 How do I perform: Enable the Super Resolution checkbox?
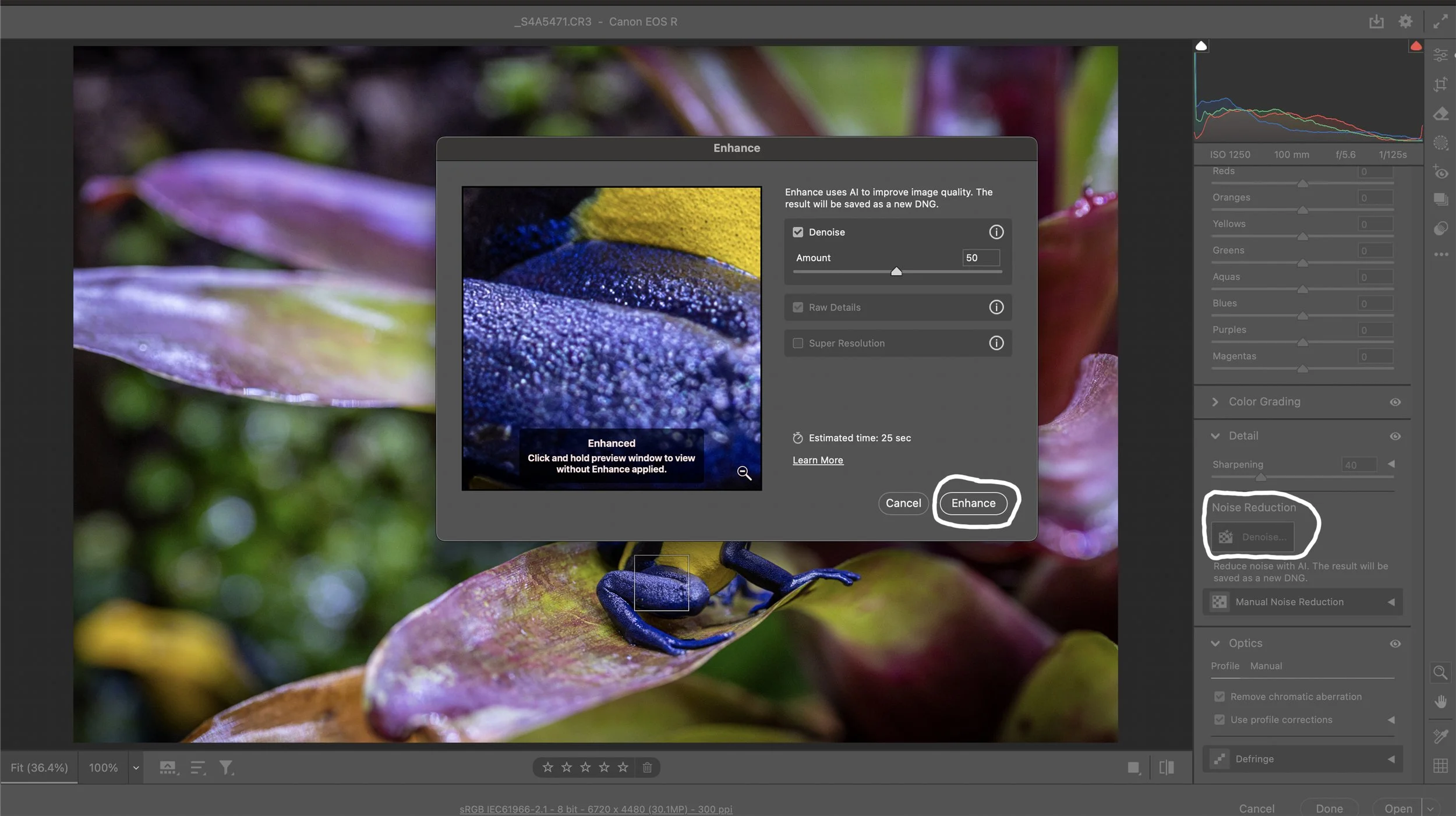[x=798, y=343]
